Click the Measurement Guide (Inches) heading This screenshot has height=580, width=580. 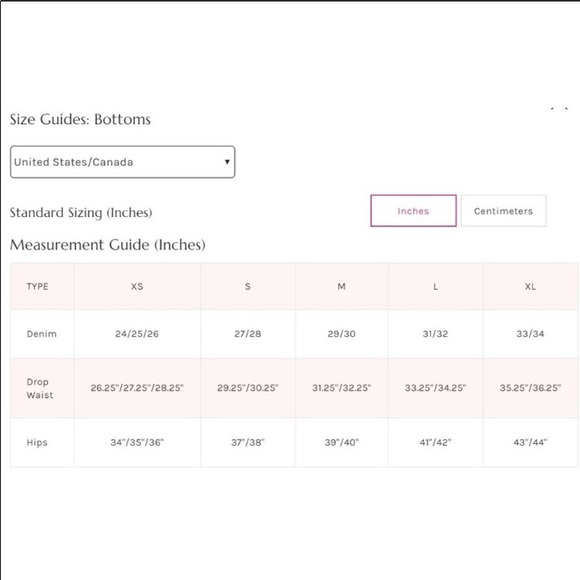tap(108, 245)
